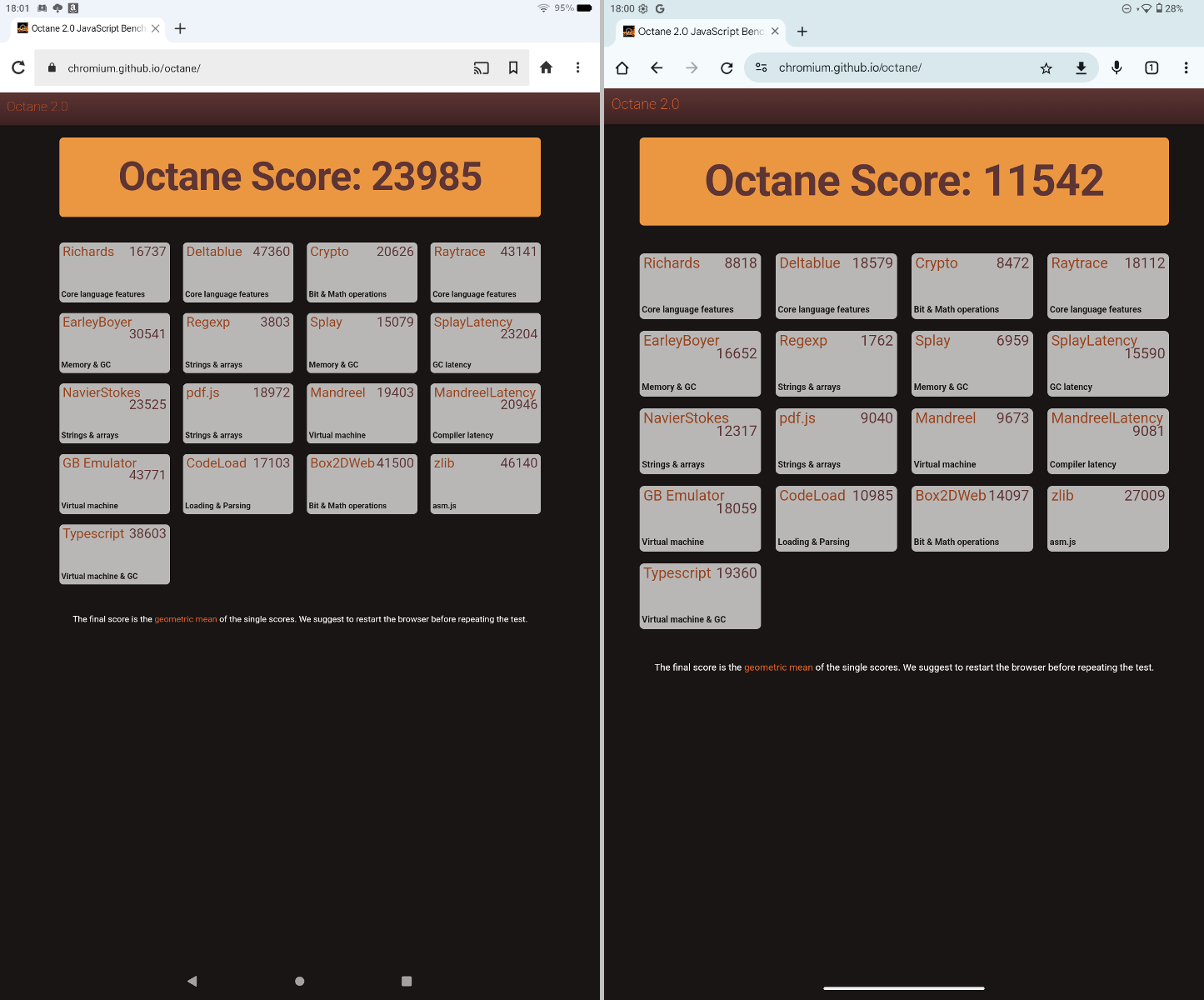Go back in right browser
This screenshot has height=1000, width=1204.
(x=657, y=67)
